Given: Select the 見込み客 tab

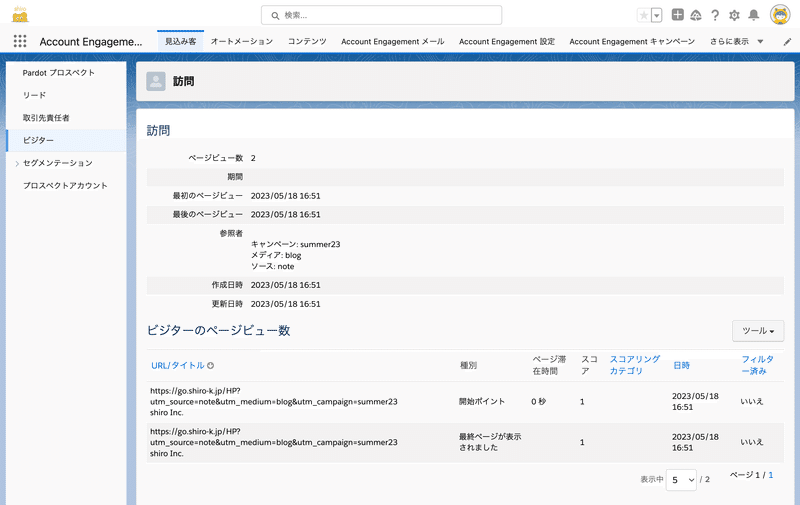Looking at the screenshot, I should 181,41.
